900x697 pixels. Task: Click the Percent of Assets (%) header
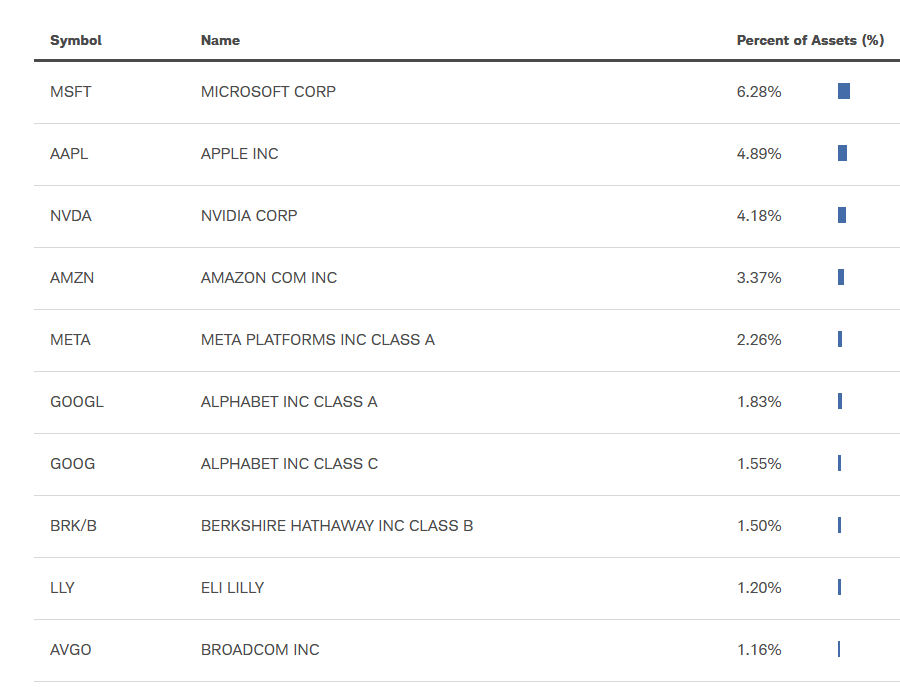click(810, 41)
